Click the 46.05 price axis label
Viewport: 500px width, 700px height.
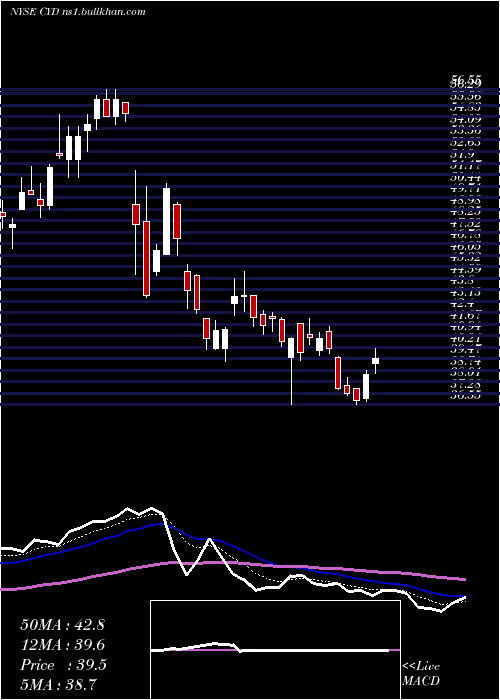coord(465,247)
